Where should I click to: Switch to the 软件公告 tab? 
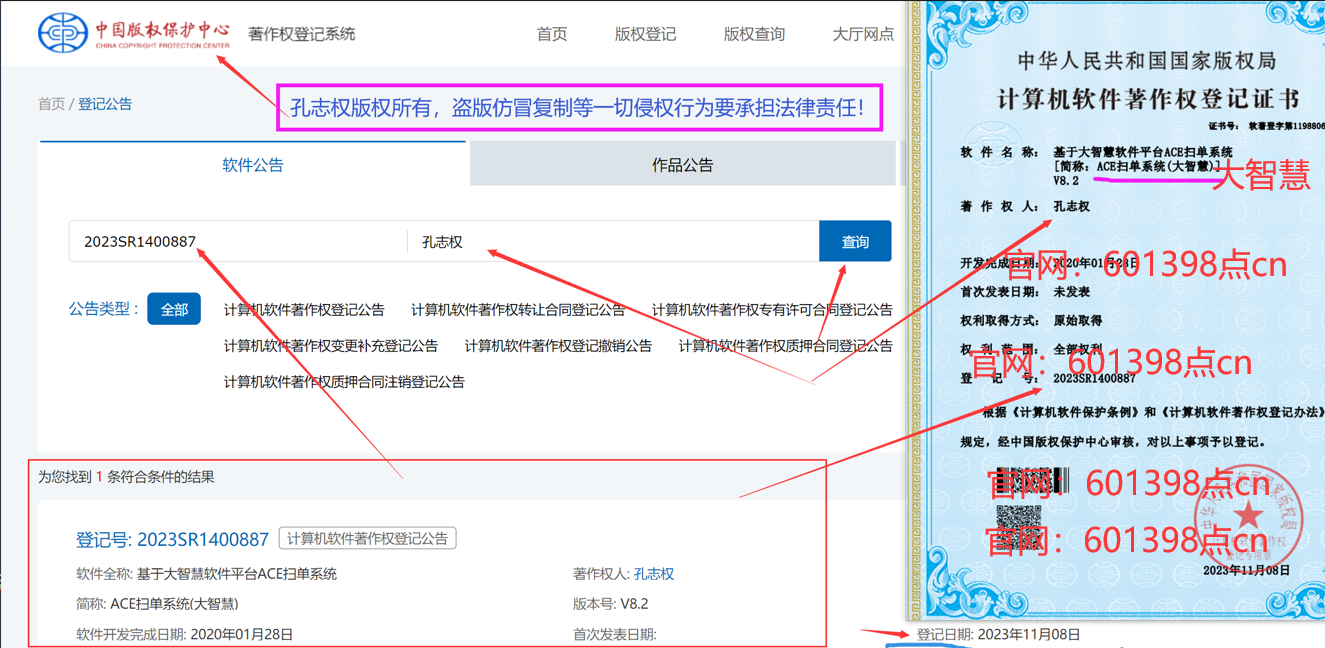coord(253,165)
